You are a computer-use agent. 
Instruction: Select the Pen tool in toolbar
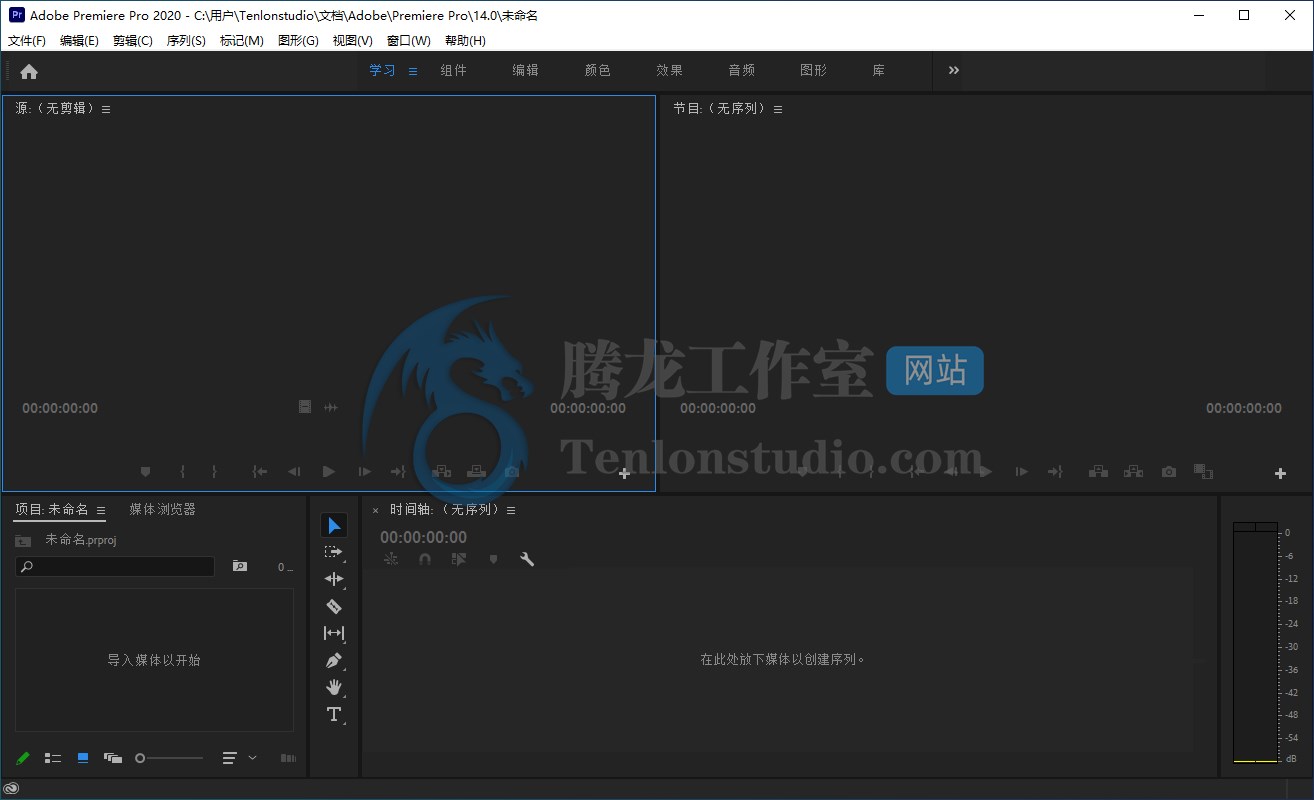(x=334, y=660)
